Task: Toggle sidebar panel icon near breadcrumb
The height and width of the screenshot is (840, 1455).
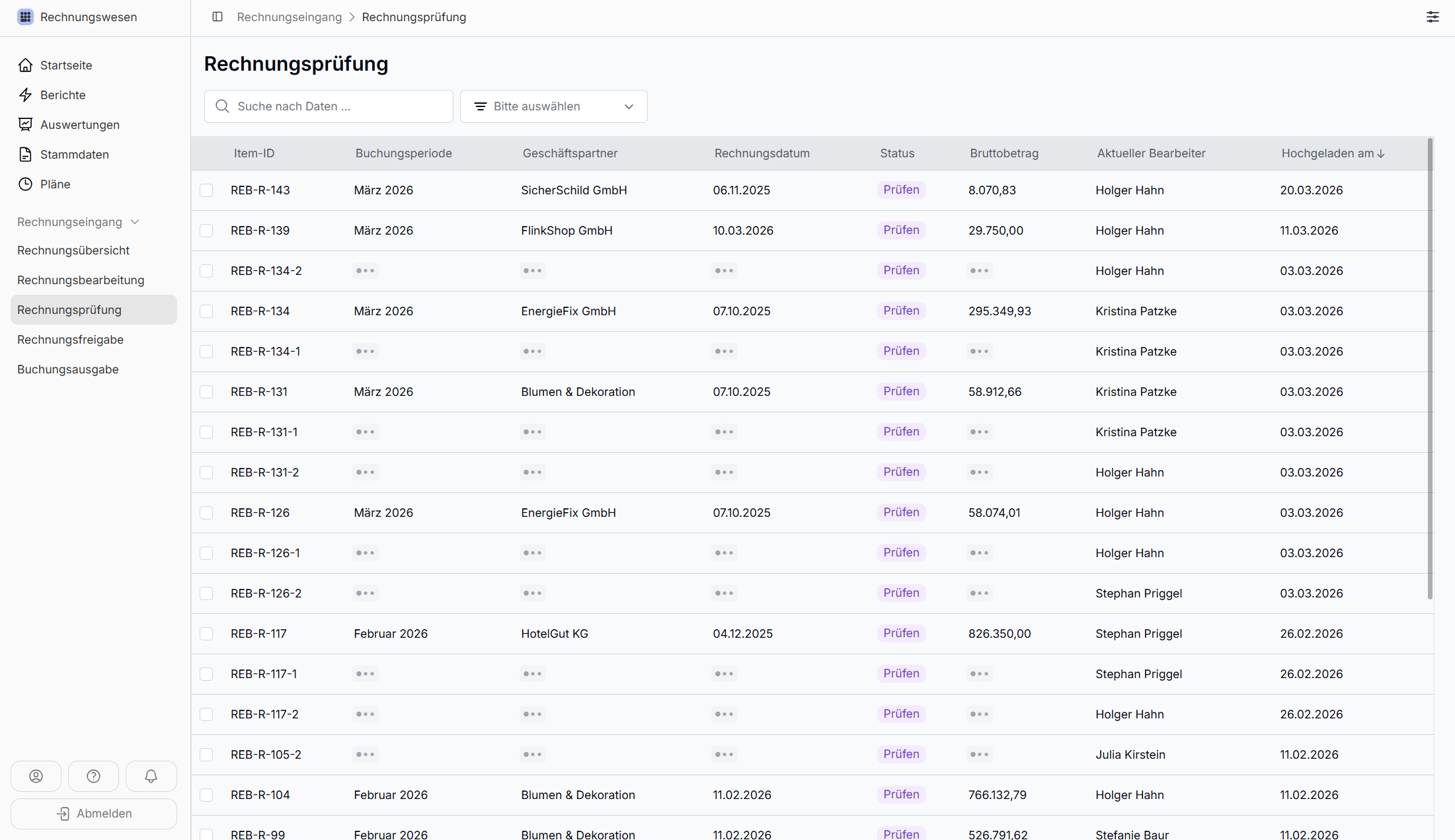Action: (217, 17)
